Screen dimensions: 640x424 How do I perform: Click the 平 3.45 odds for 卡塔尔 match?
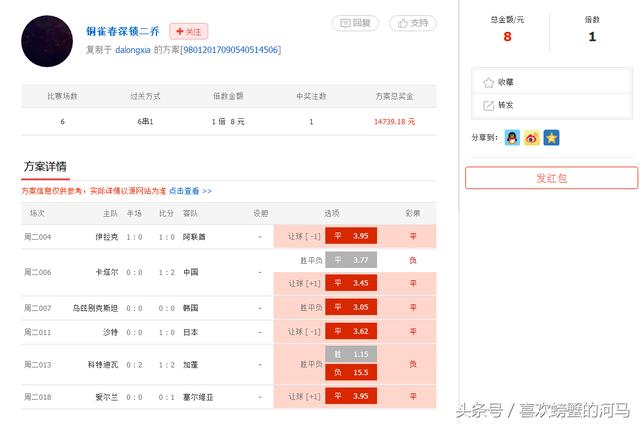coord(350,284)
